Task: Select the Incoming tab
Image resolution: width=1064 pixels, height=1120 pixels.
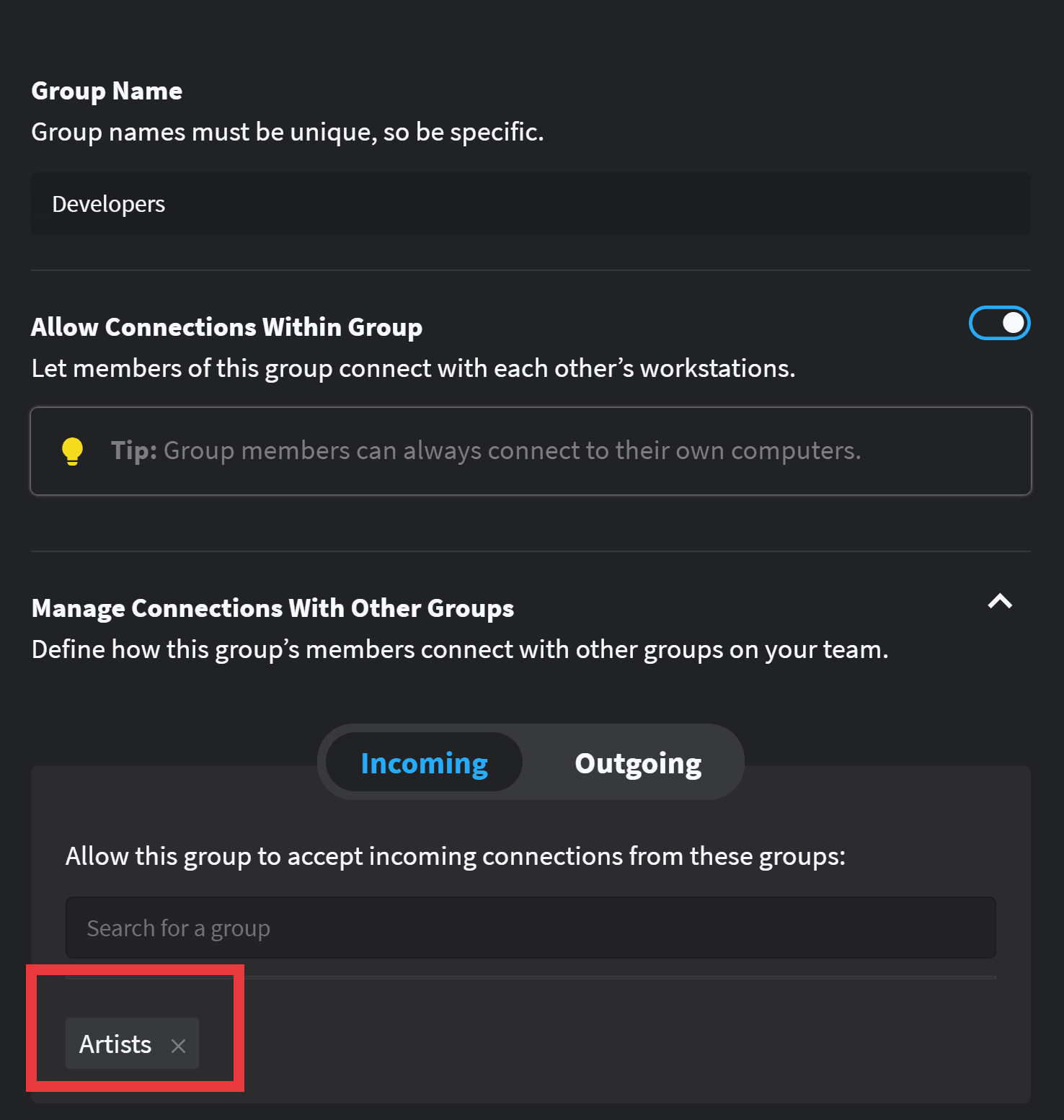Action: click(424, 763)
